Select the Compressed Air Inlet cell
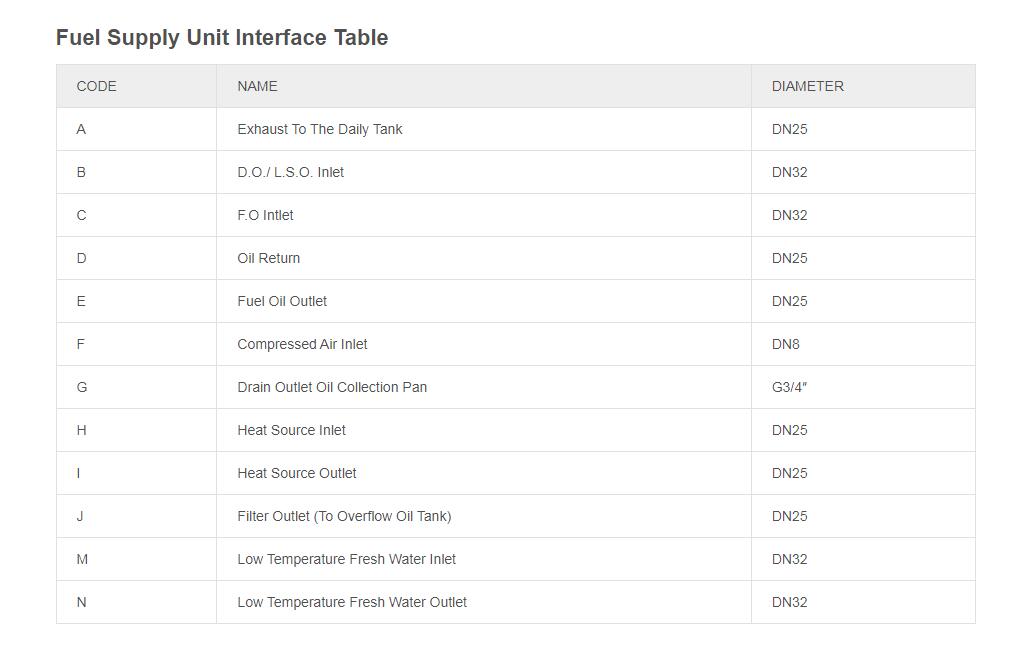 point(302,344)
